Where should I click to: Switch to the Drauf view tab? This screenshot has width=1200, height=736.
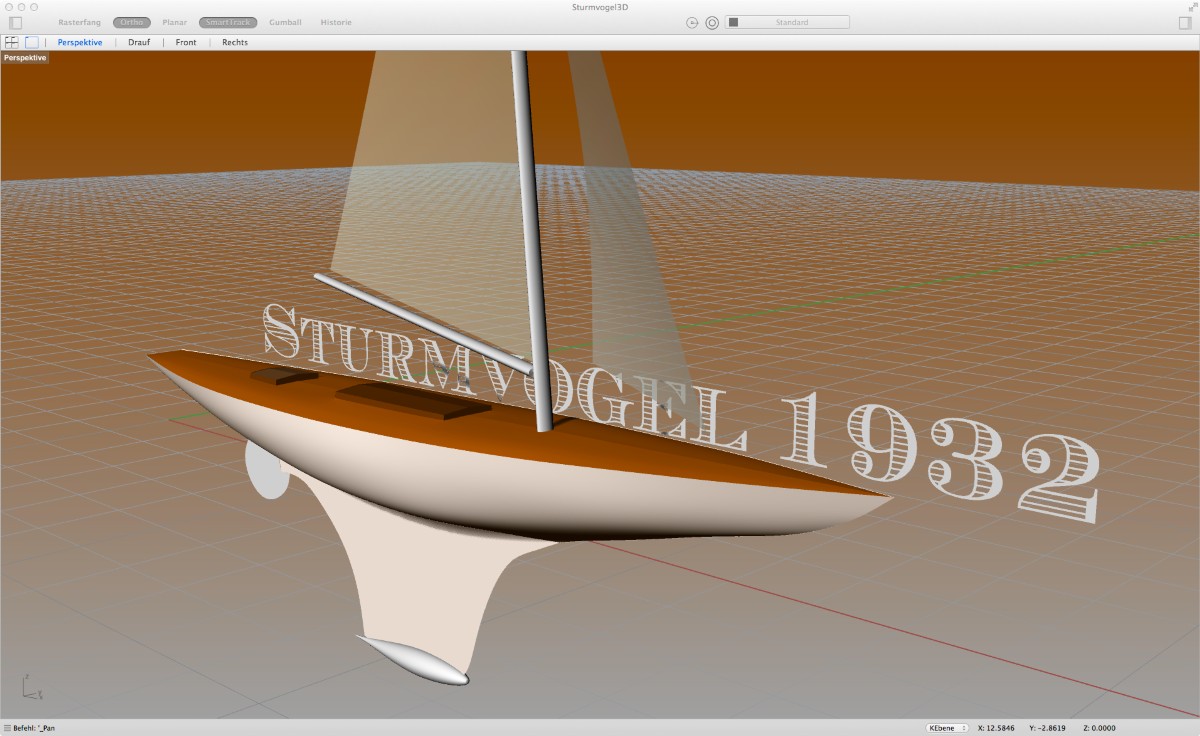pyautogui.click(x=139, y=42)
